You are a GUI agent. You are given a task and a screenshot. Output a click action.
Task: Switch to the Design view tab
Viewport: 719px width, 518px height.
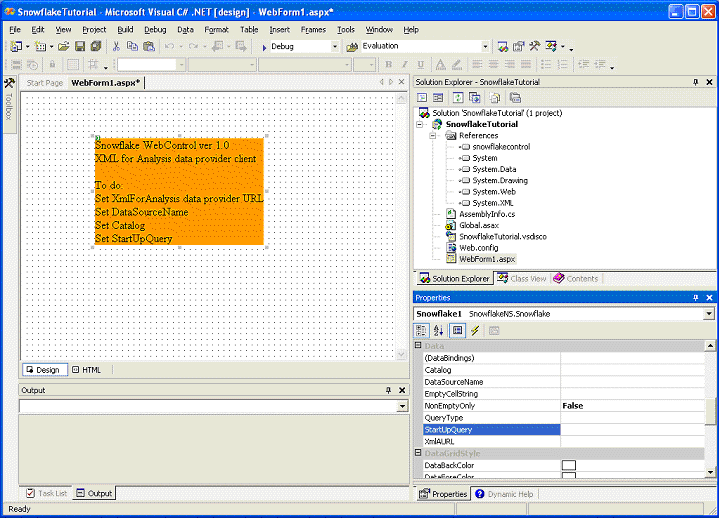coord(44,370)
